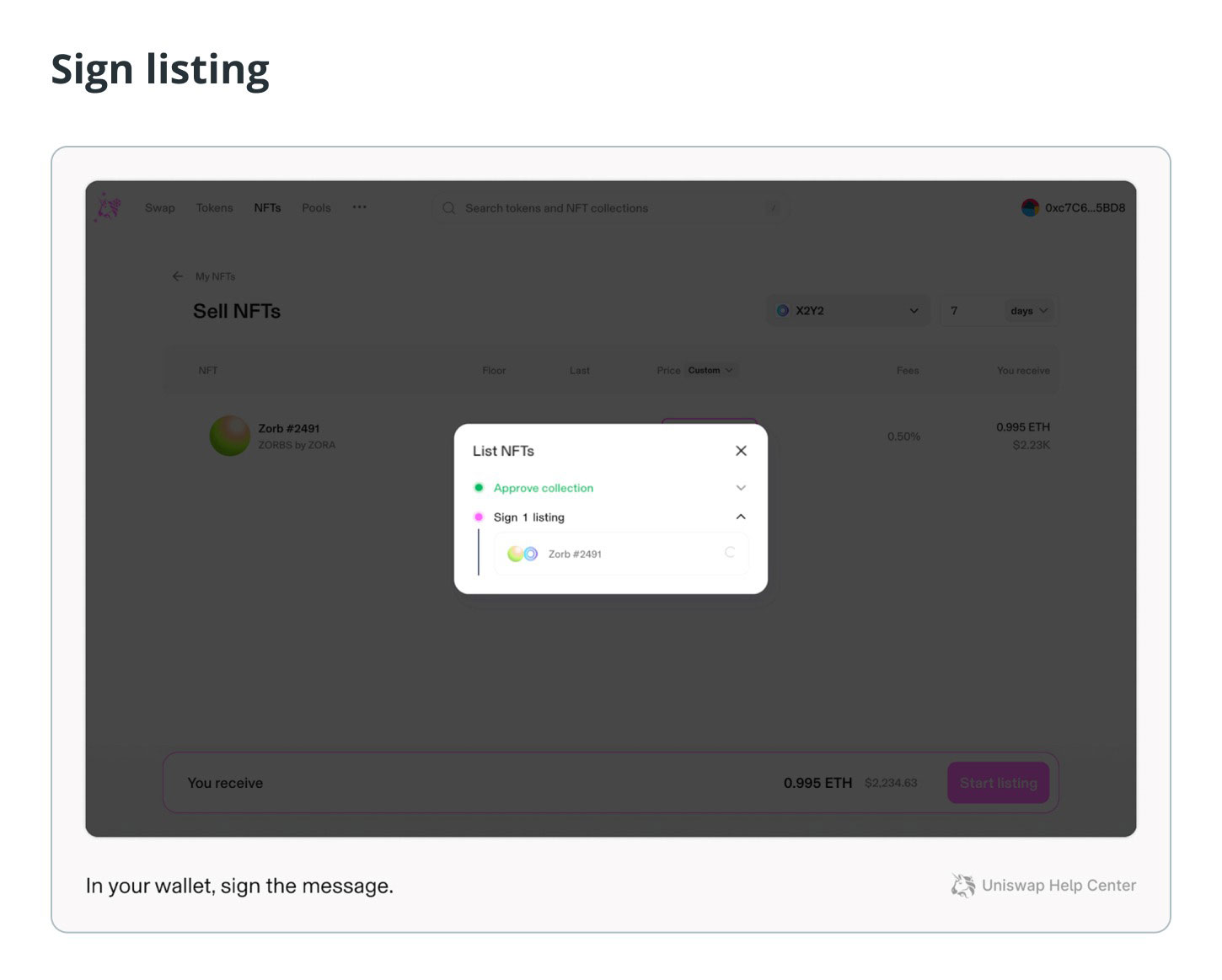Image resolution: width=1222 pixels, height=980 pixels.
Task: Expand the Approve collection step
Action: pos(741,488)
